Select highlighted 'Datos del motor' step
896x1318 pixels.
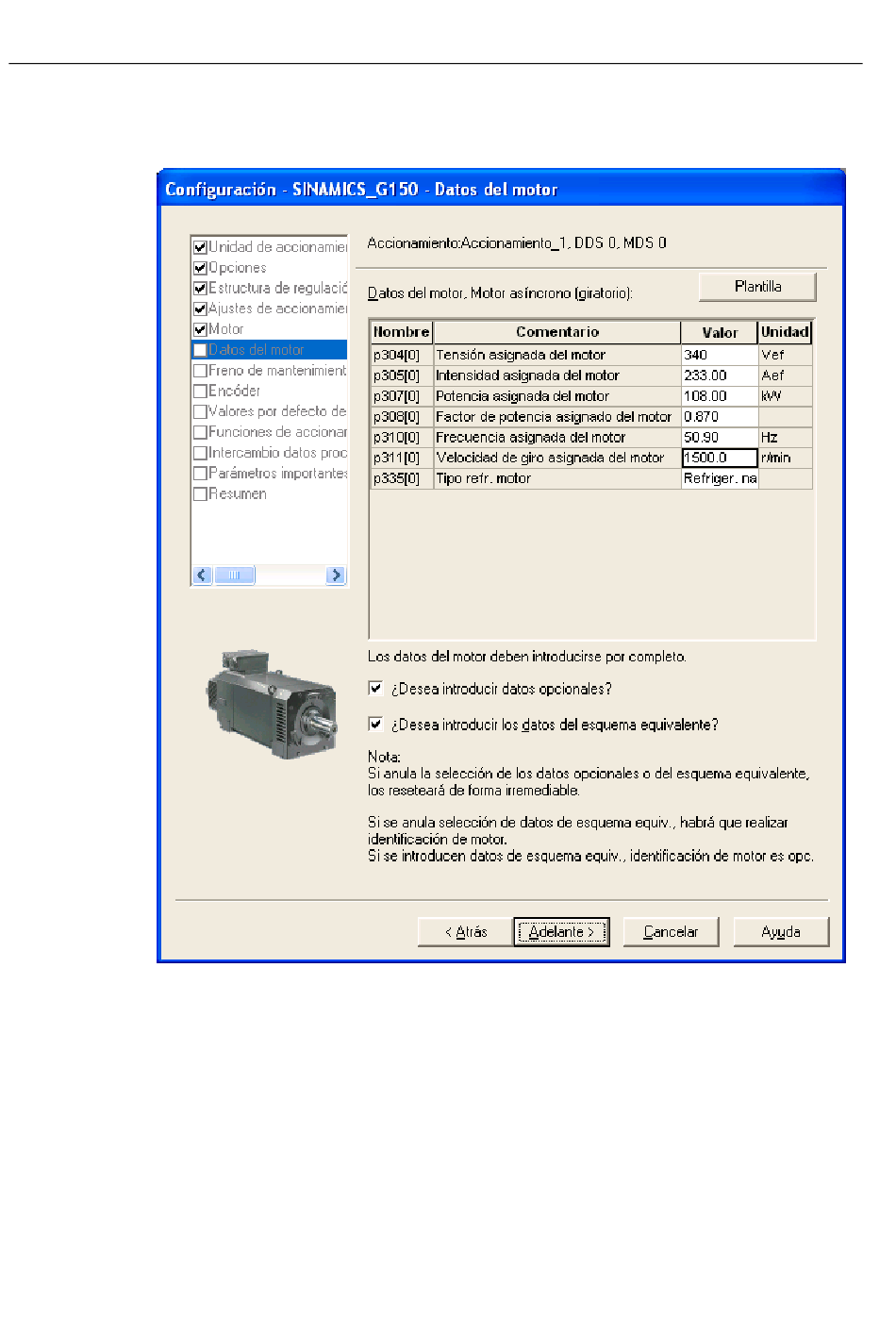click(x=257, y=350)
